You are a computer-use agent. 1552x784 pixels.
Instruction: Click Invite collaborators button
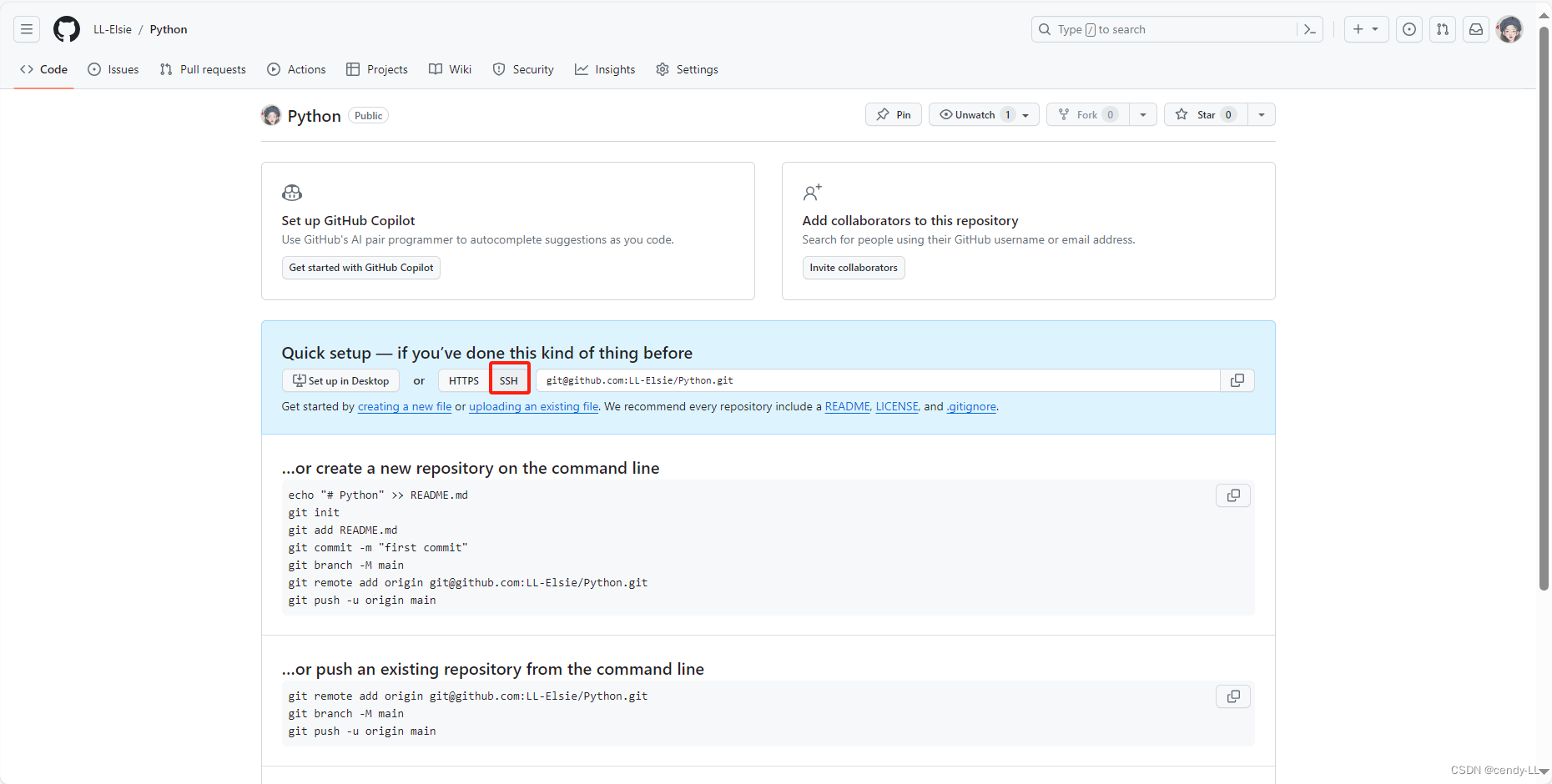[854, 268]
